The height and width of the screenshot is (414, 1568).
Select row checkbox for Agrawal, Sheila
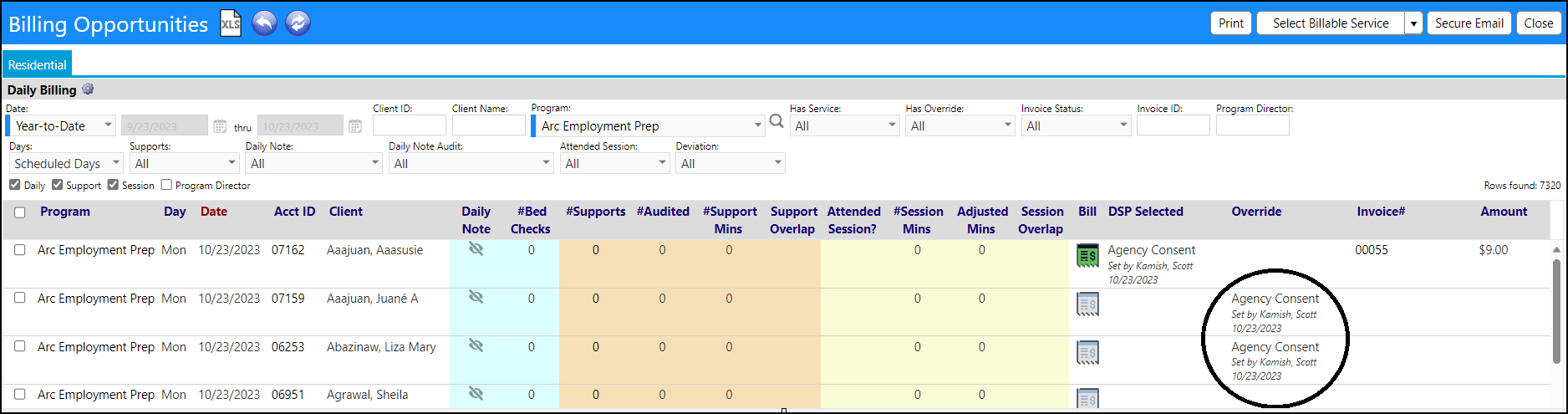click(x=20, y=394)
